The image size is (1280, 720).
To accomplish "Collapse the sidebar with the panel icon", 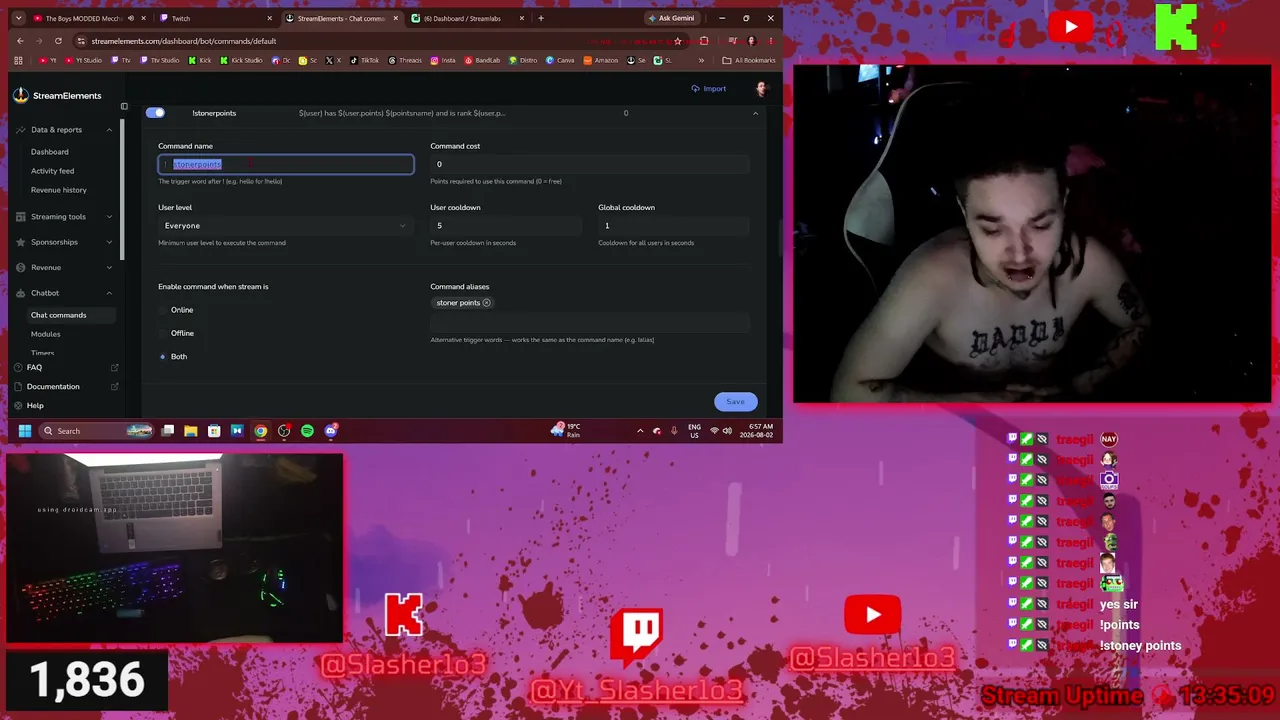I will pyautogui.click(x=124, y=106).
